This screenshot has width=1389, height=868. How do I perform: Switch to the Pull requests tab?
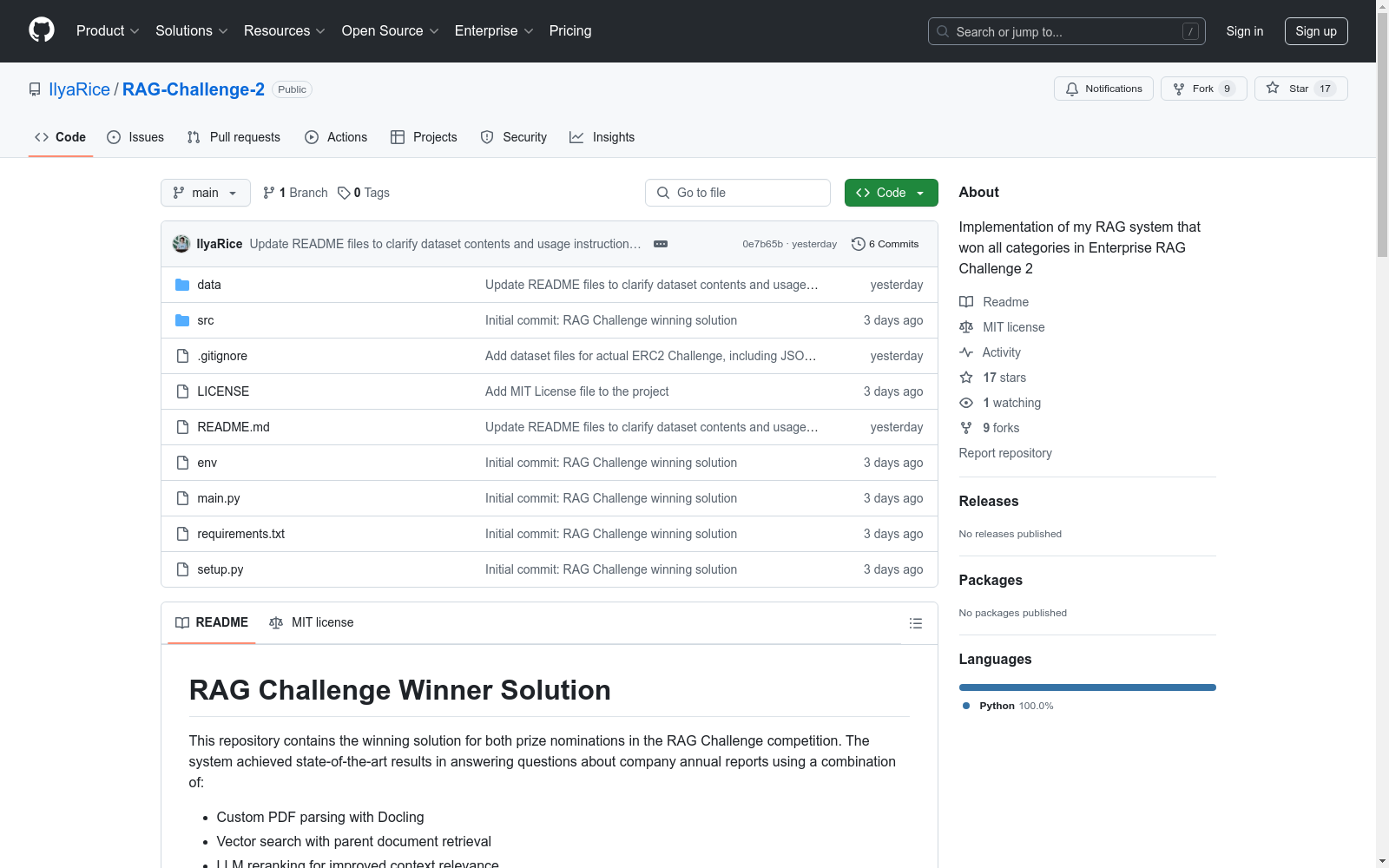(234, 137)
